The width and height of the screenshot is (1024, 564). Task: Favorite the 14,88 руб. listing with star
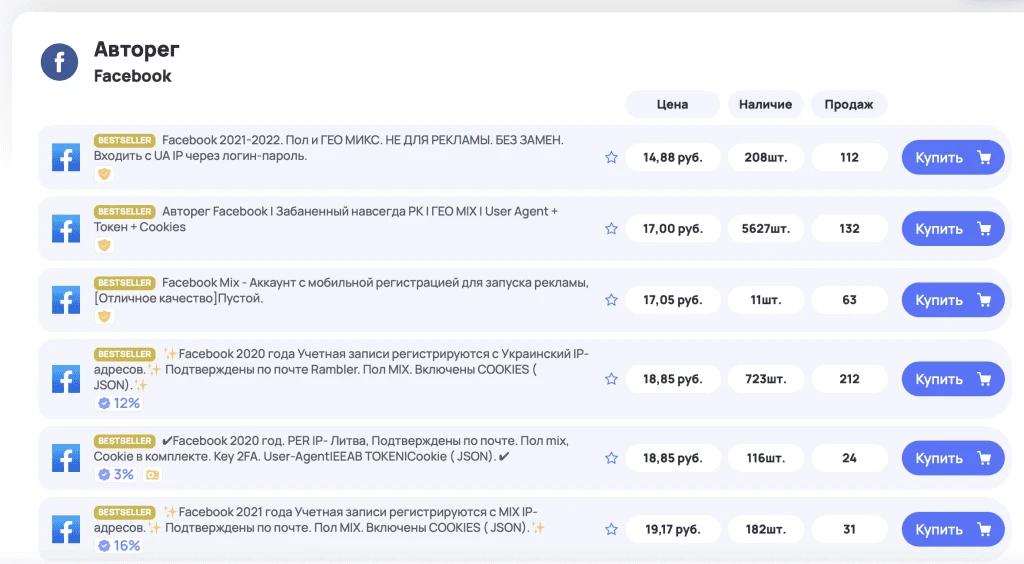(x=611, y=157)
